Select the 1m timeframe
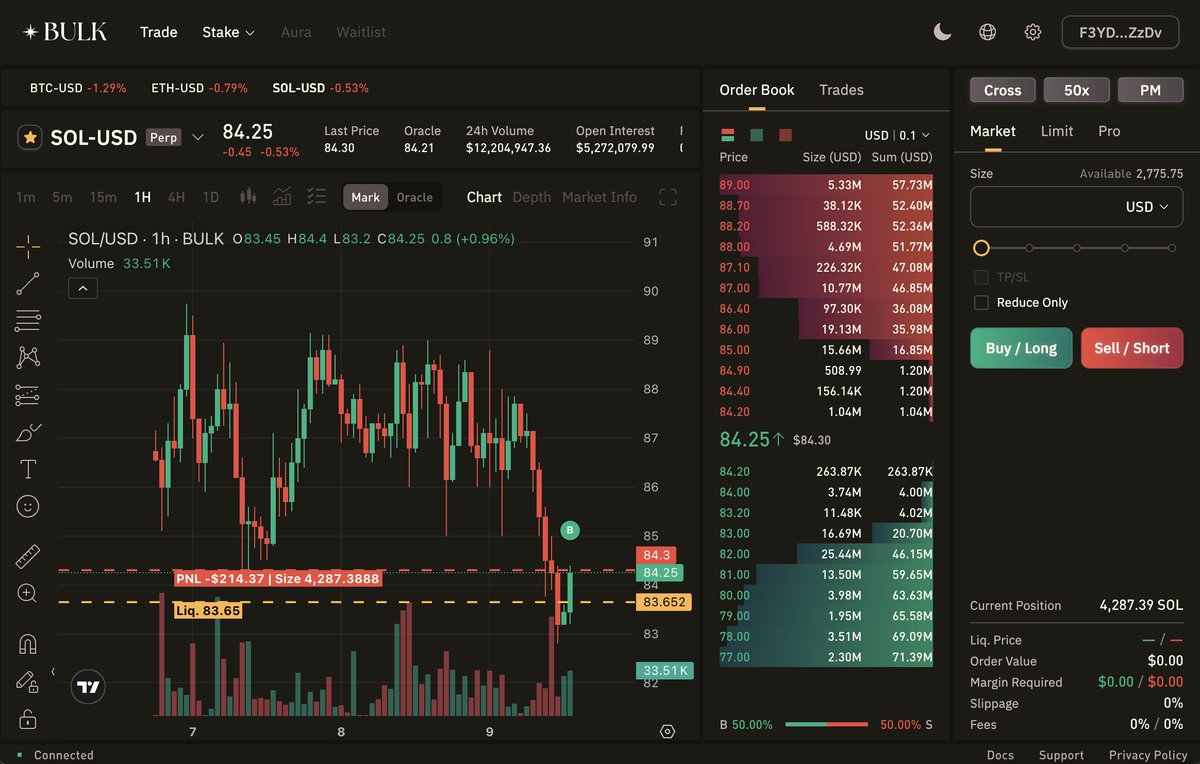The image size is (1200, 764). pos(25,197)
